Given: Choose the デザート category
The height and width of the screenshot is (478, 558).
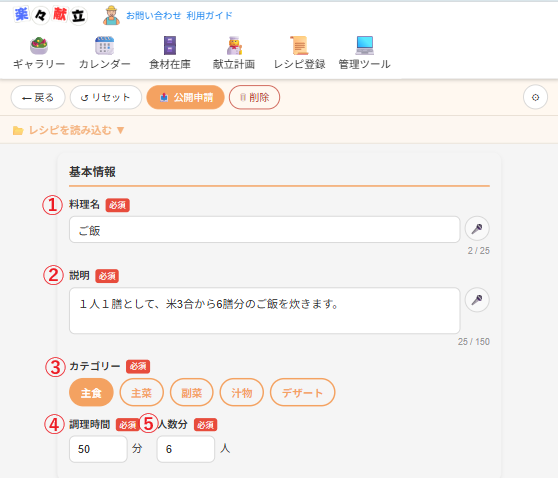Looking at the screenshot, I should click(x=302, y=393).
